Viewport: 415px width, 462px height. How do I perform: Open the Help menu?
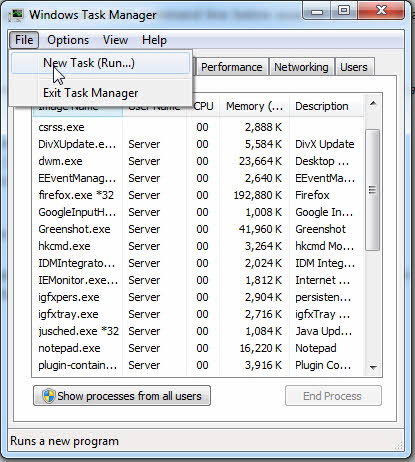154,40
